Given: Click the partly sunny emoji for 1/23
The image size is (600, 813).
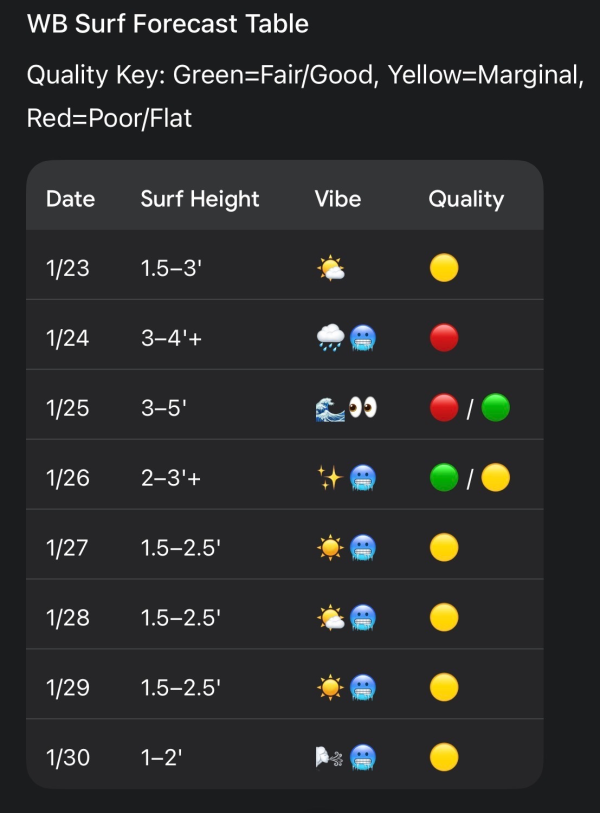Looking at the screenshot, I should pos(330,268).
